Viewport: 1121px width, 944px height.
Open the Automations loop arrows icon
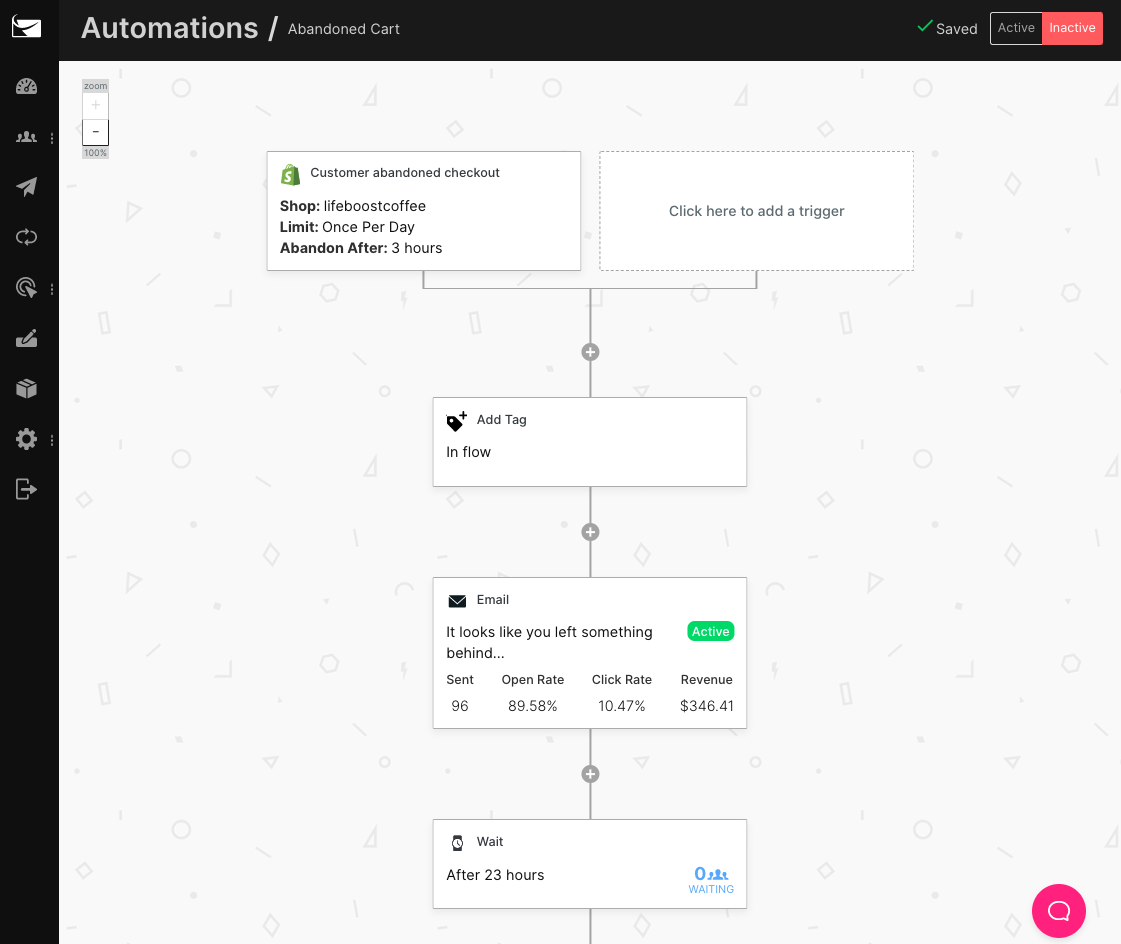click(26, 237)
